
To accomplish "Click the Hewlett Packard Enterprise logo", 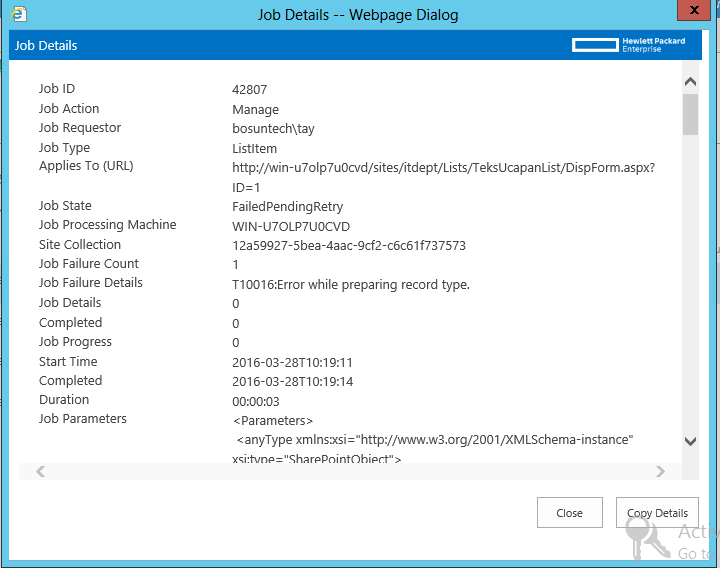I will click(629, 45).
